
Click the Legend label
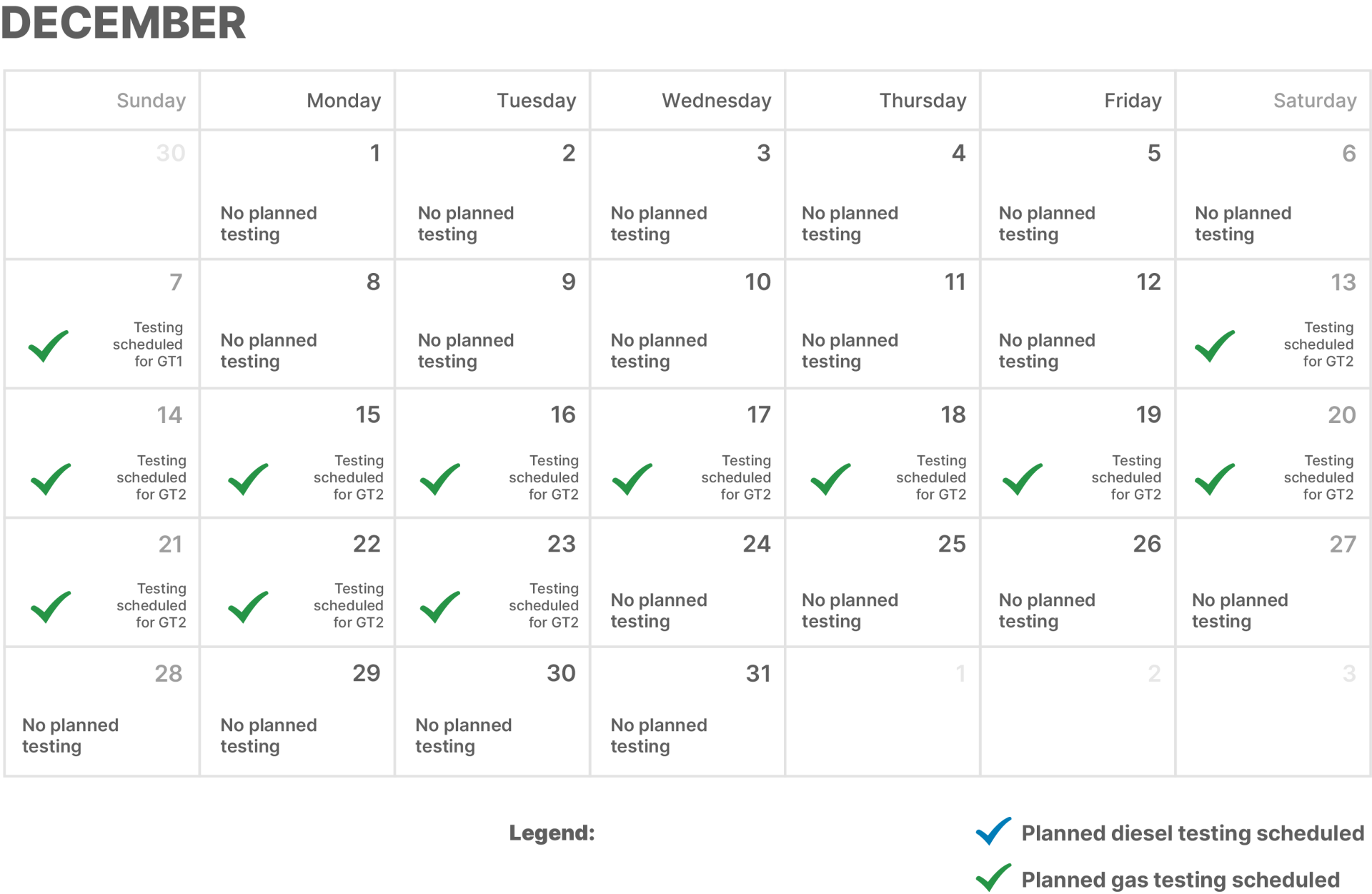[552, 833]
